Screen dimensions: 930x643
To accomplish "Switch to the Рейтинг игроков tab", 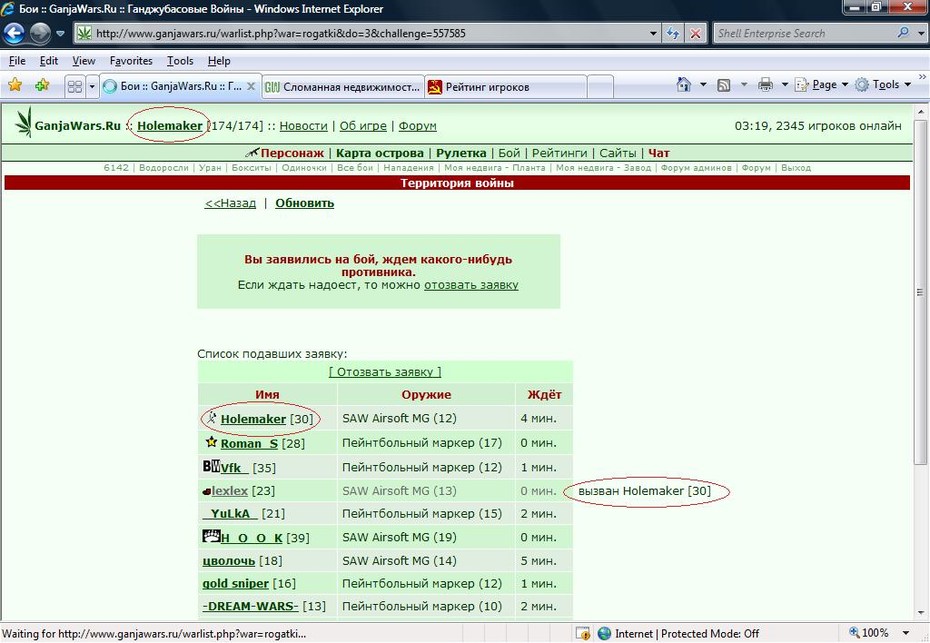I will click(505, 87).
